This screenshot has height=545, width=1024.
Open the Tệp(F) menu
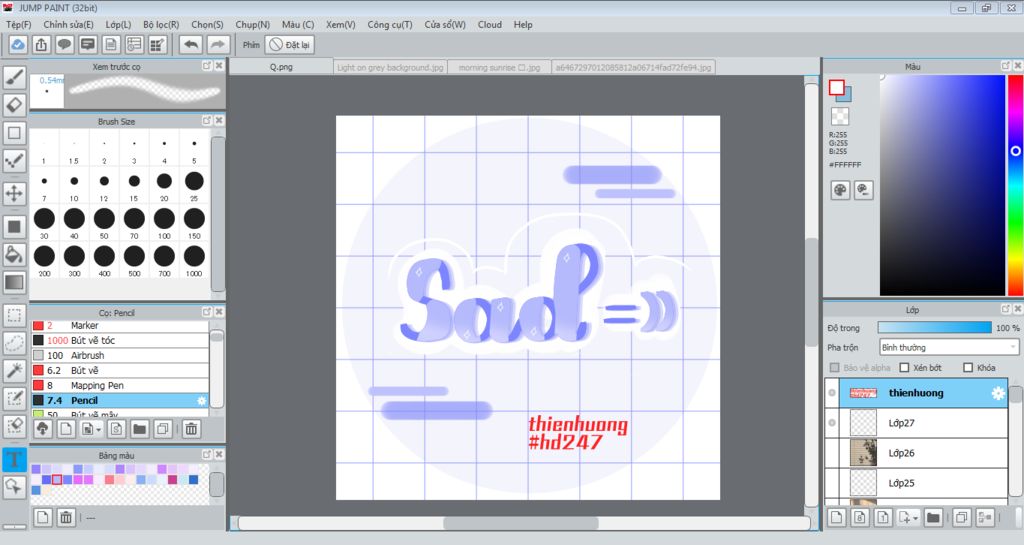click(x=18, y=24)
